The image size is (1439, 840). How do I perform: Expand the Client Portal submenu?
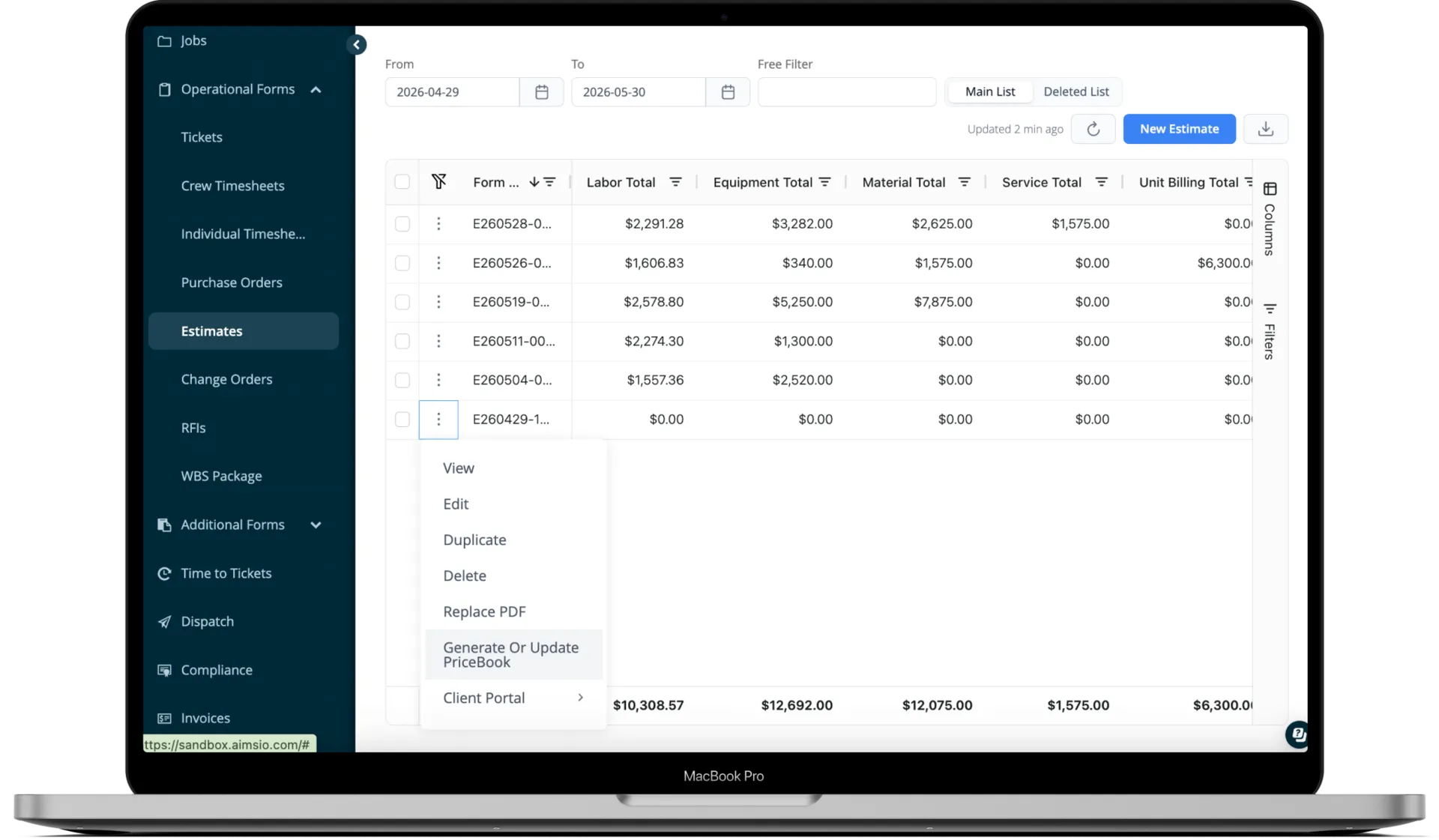pos(513,698)
